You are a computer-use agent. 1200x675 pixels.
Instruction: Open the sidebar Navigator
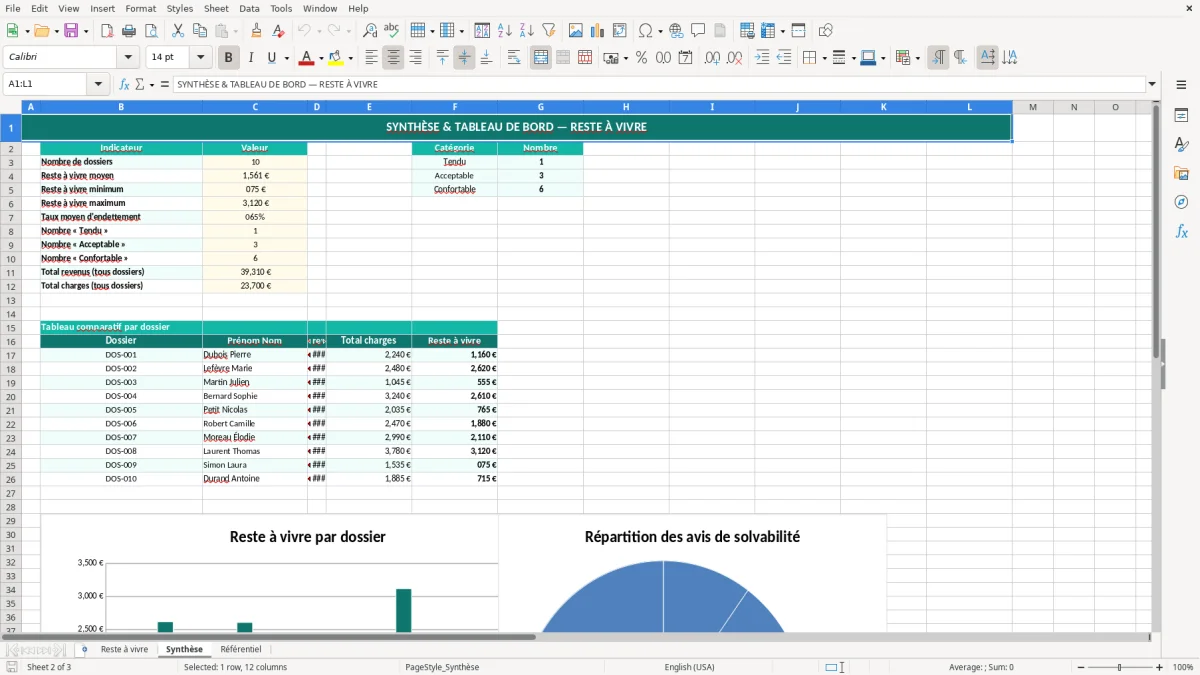(x=1181, y=203)
